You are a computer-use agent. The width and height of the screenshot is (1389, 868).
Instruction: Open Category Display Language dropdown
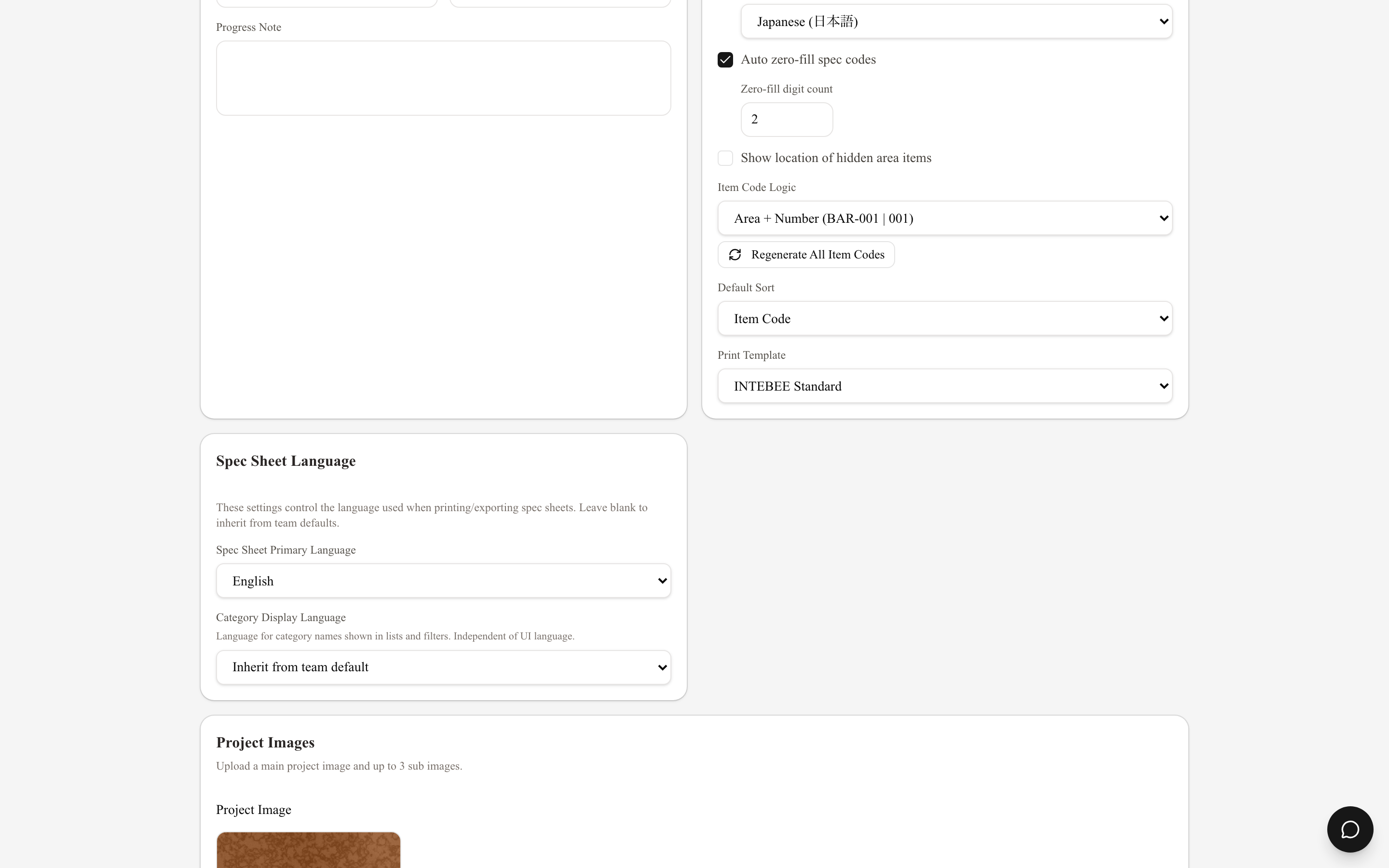tap(443, 667)
